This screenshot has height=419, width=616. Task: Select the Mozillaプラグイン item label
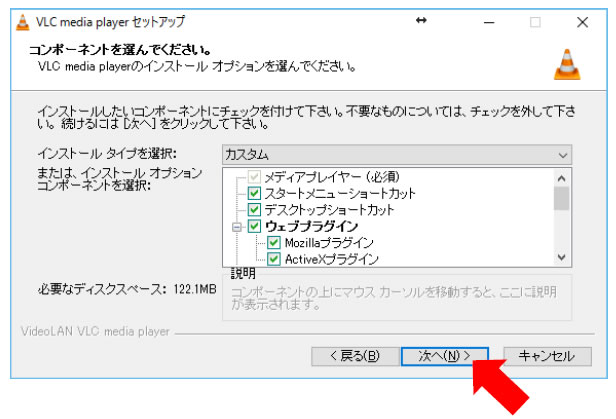329,243
